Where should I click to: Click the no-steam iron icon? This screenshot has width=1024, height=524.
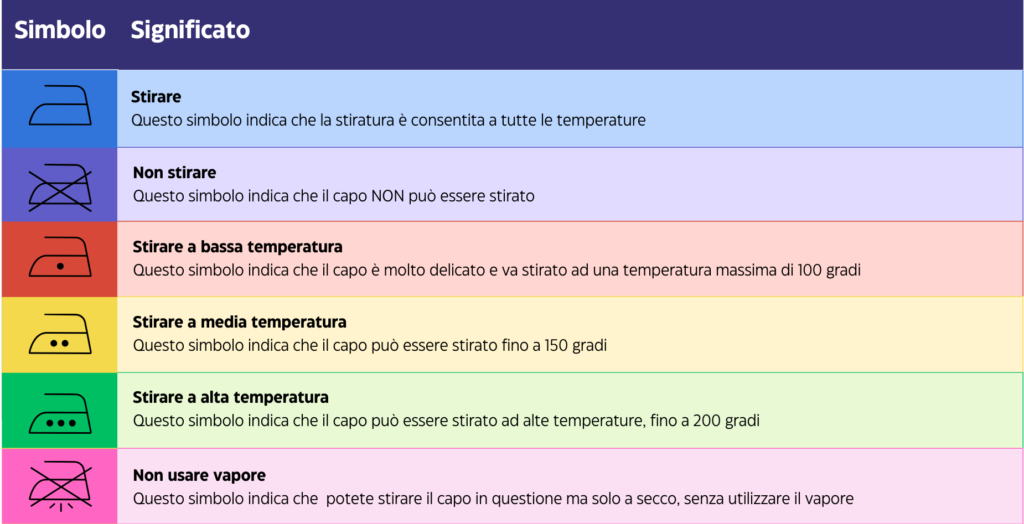tap(59, 487)
